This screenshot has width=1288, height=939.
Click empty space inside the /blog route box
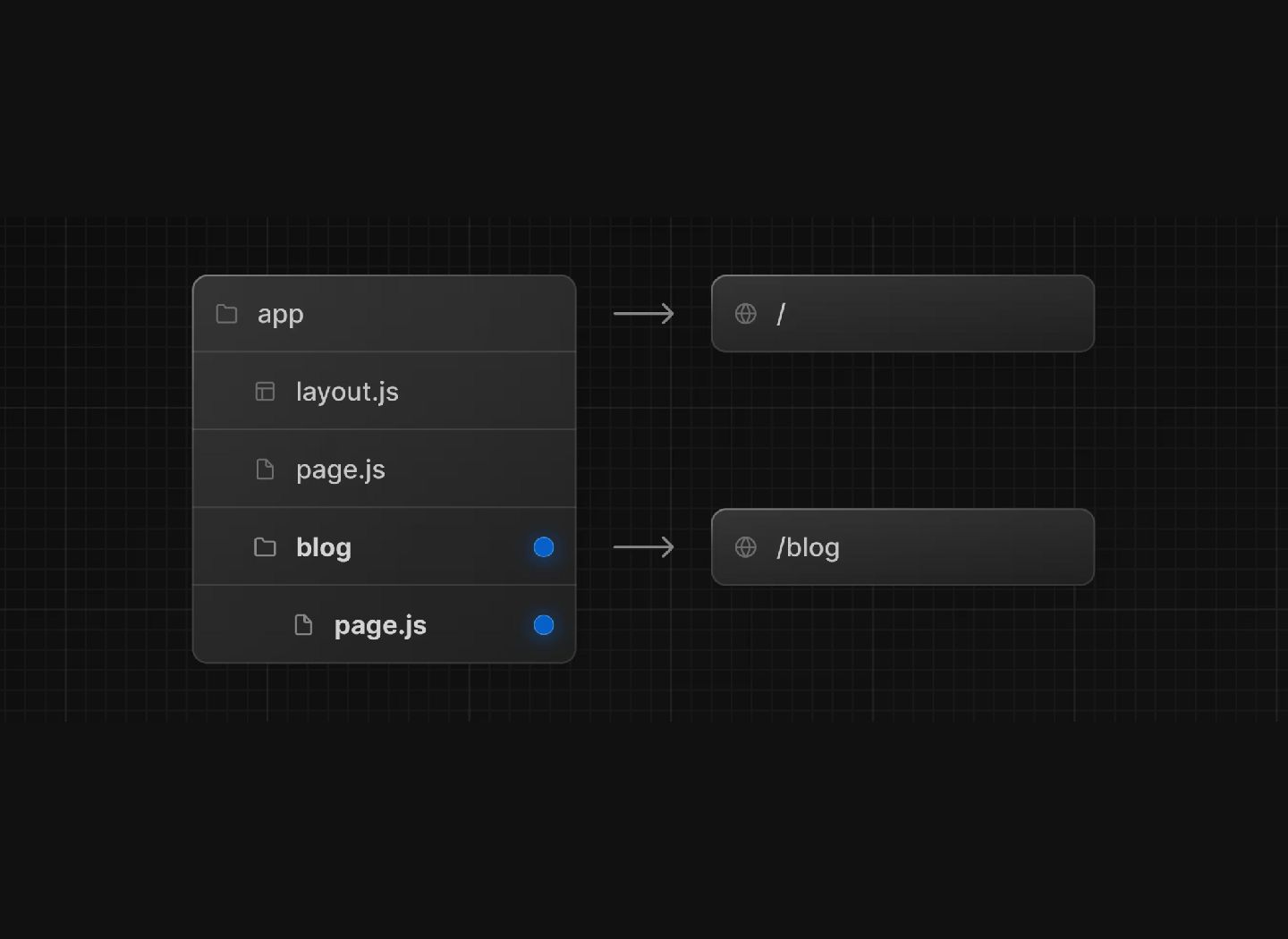coord(966,547)
